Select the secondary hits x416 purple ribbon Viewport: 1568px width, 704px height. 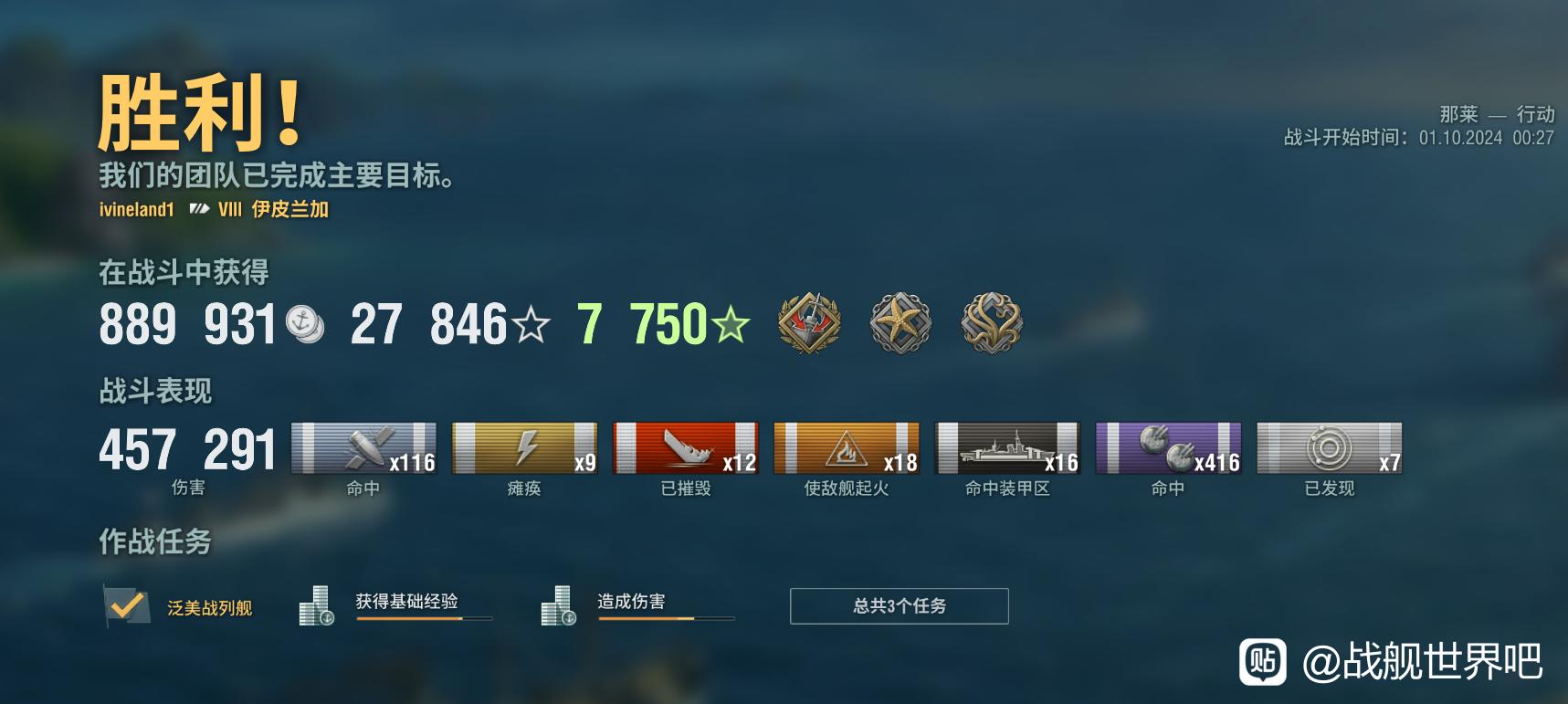[1169, 448]
